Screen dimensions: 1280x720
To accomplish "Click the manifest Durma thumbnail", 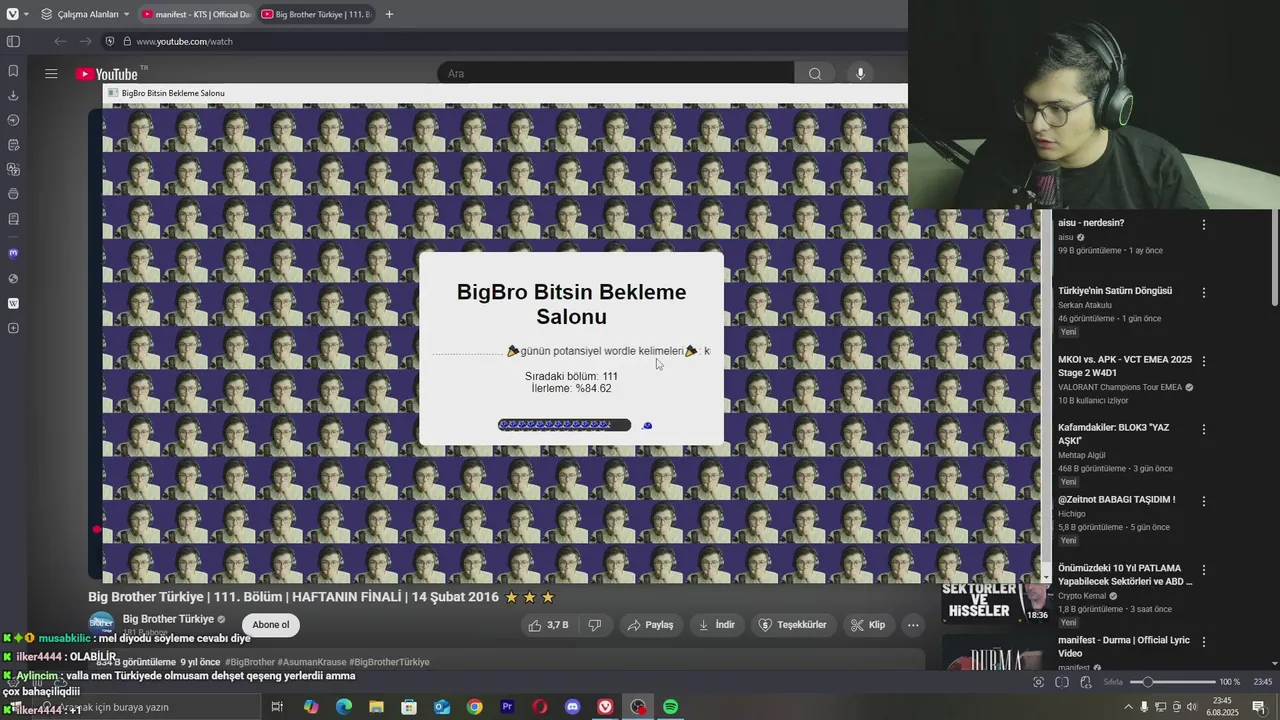I will pyautogui.click(x=995, y=652).
